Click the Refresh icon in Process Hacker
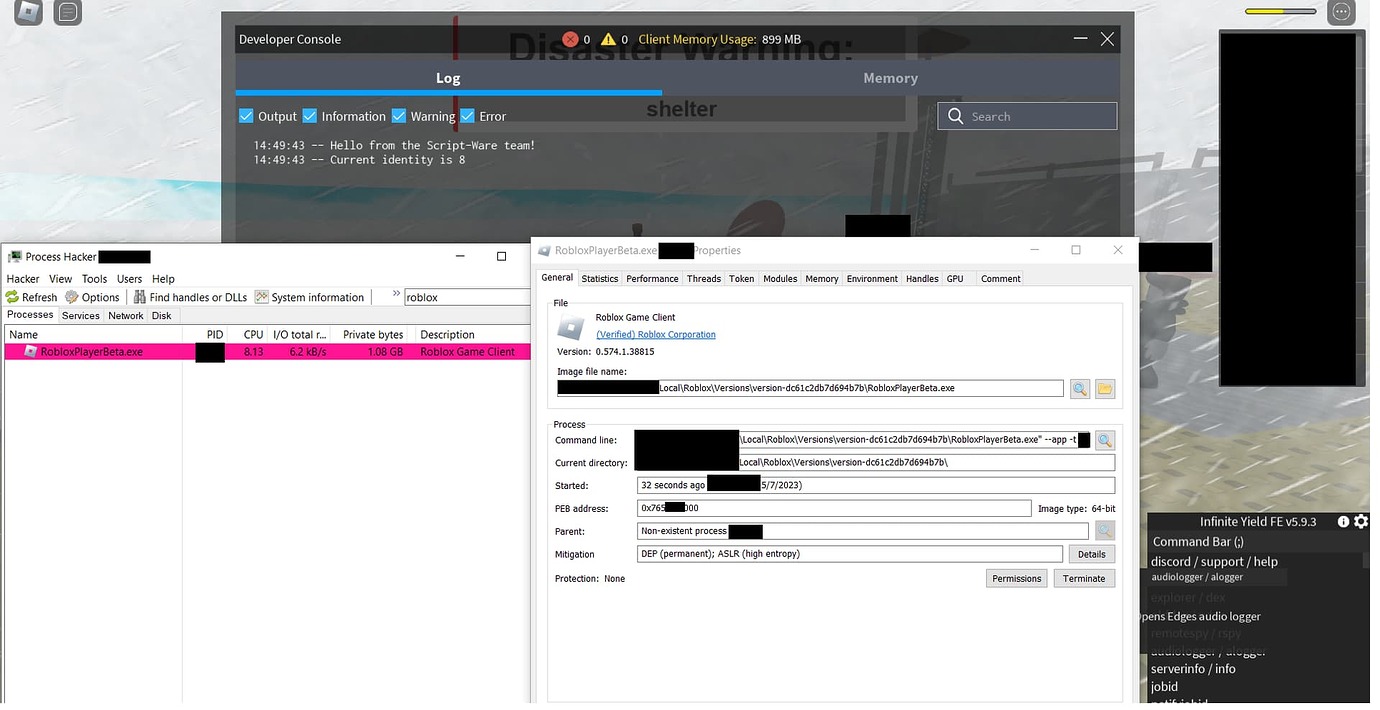This screenshot has height=710, width=1380. point(10,297)
